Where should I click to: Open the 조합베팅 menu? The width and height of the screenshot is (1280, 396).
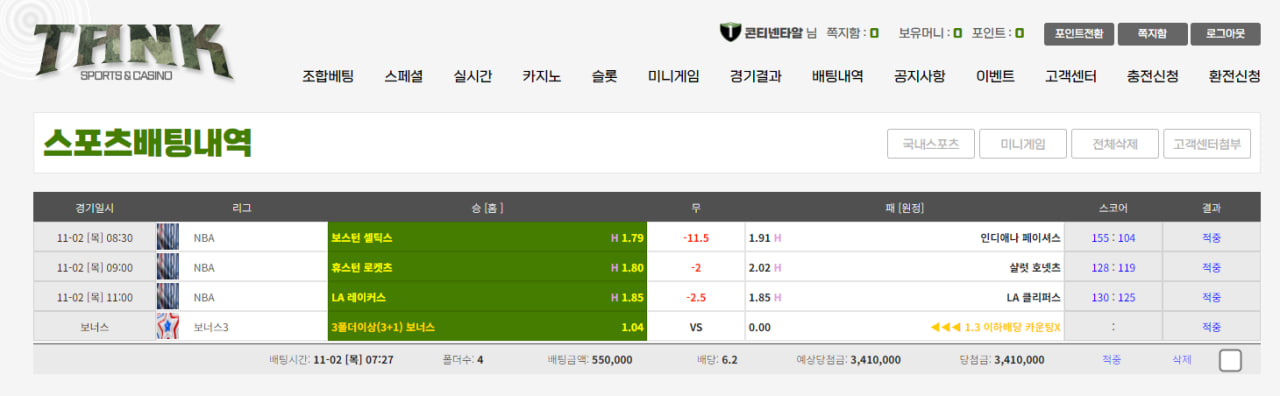(328, 76)
